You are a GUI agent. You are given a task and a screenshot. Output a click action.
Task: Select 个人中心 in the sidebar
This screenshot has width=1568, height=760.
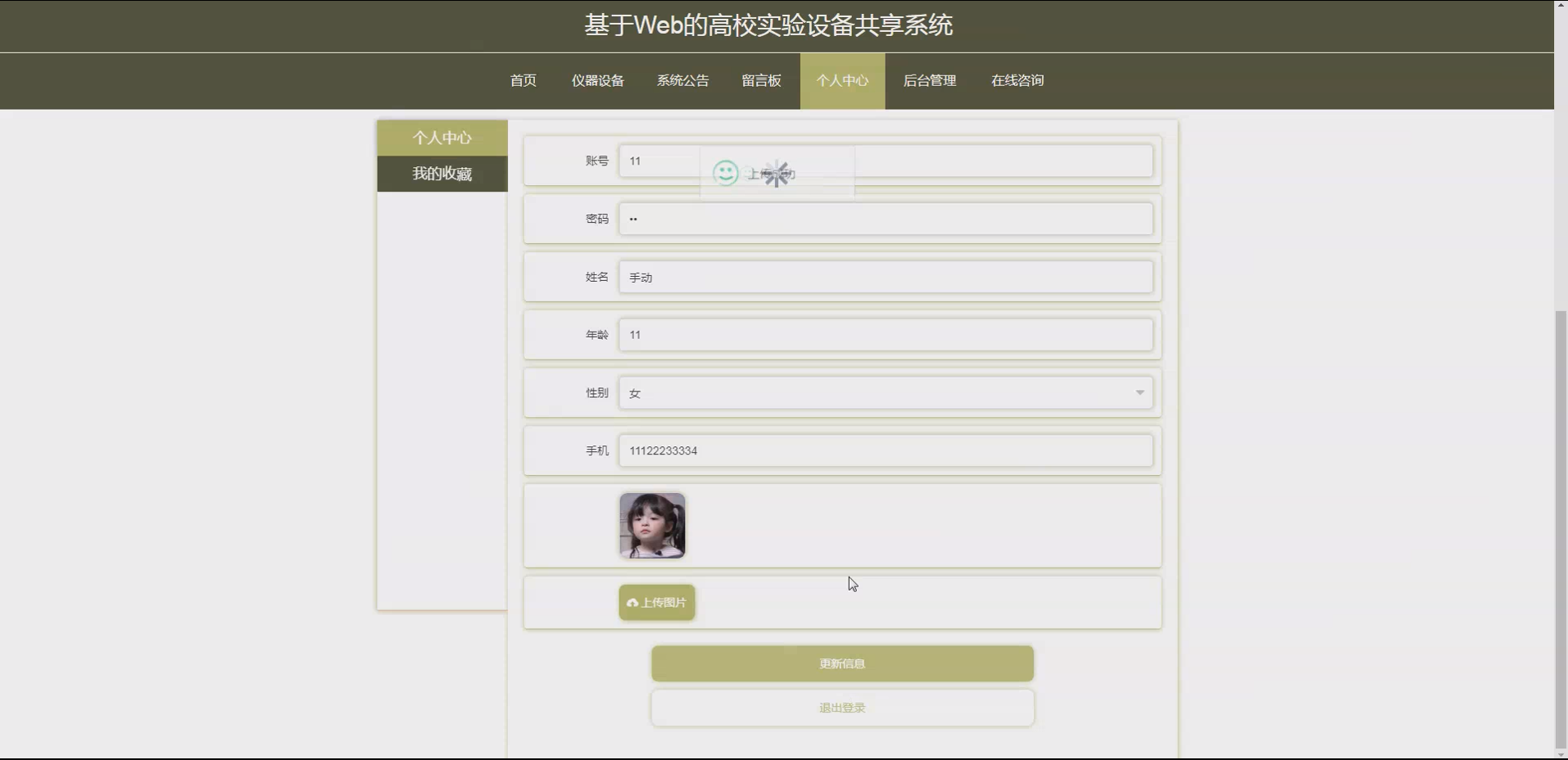tap(442, 137)
